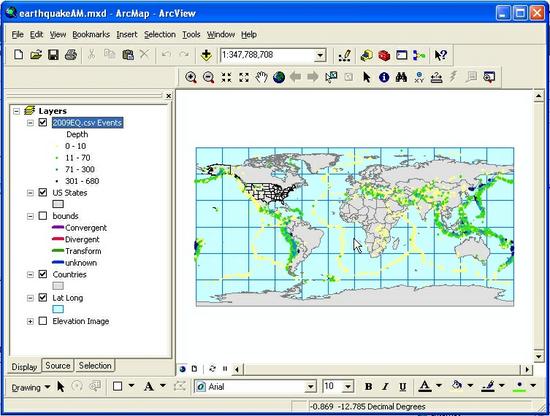Collapse the bounds layer legend
The width and height of the screenshot is (550, 416).
[x=30, y=216]
